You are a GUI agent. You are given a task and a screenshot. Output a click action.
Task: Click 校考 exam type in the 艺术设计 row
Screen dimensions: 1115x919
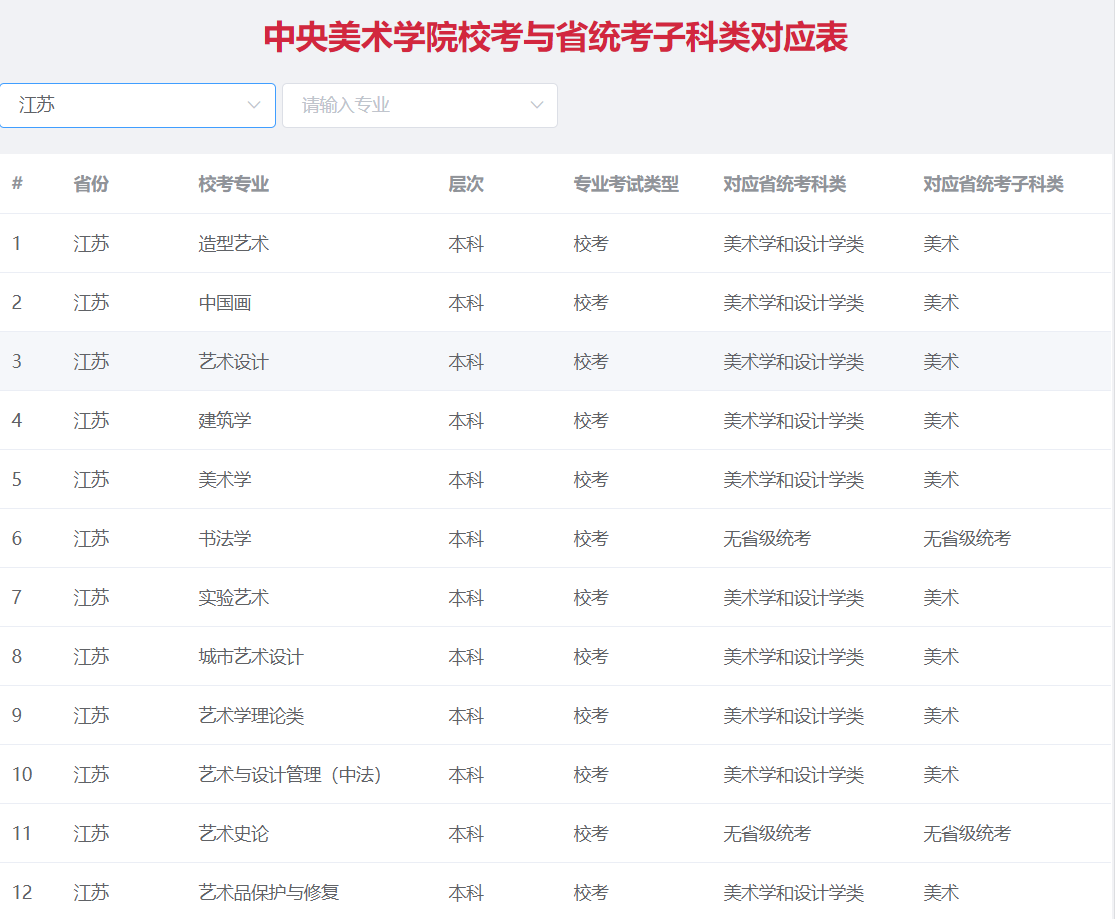tap(591, 362)
